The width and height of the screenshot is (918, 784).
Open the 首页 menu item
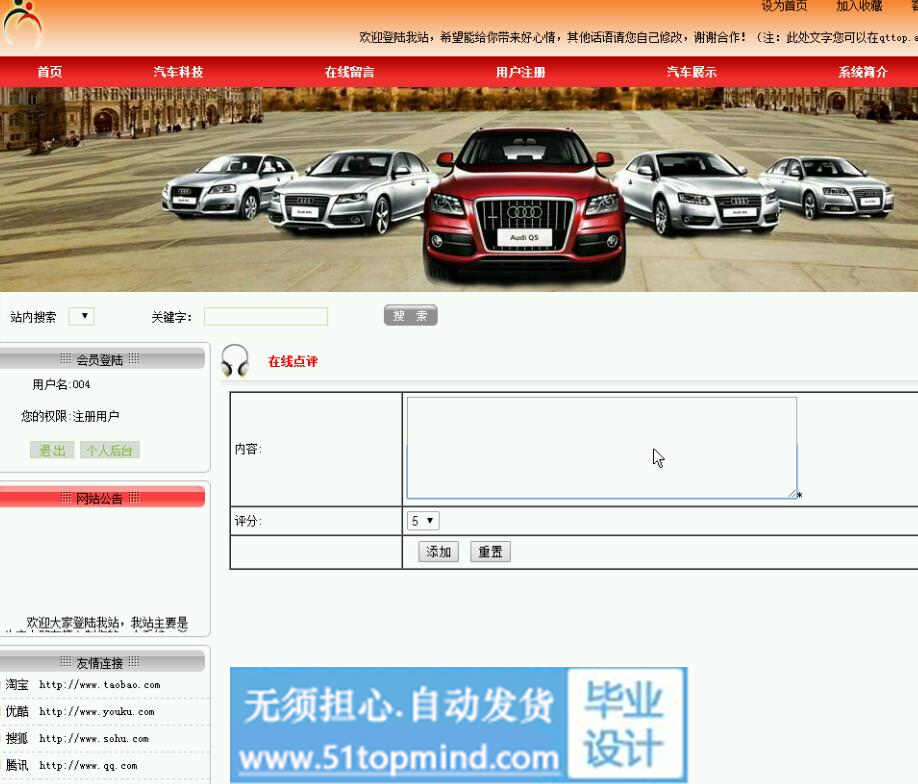pyautogui.click(x=49, y=72)
